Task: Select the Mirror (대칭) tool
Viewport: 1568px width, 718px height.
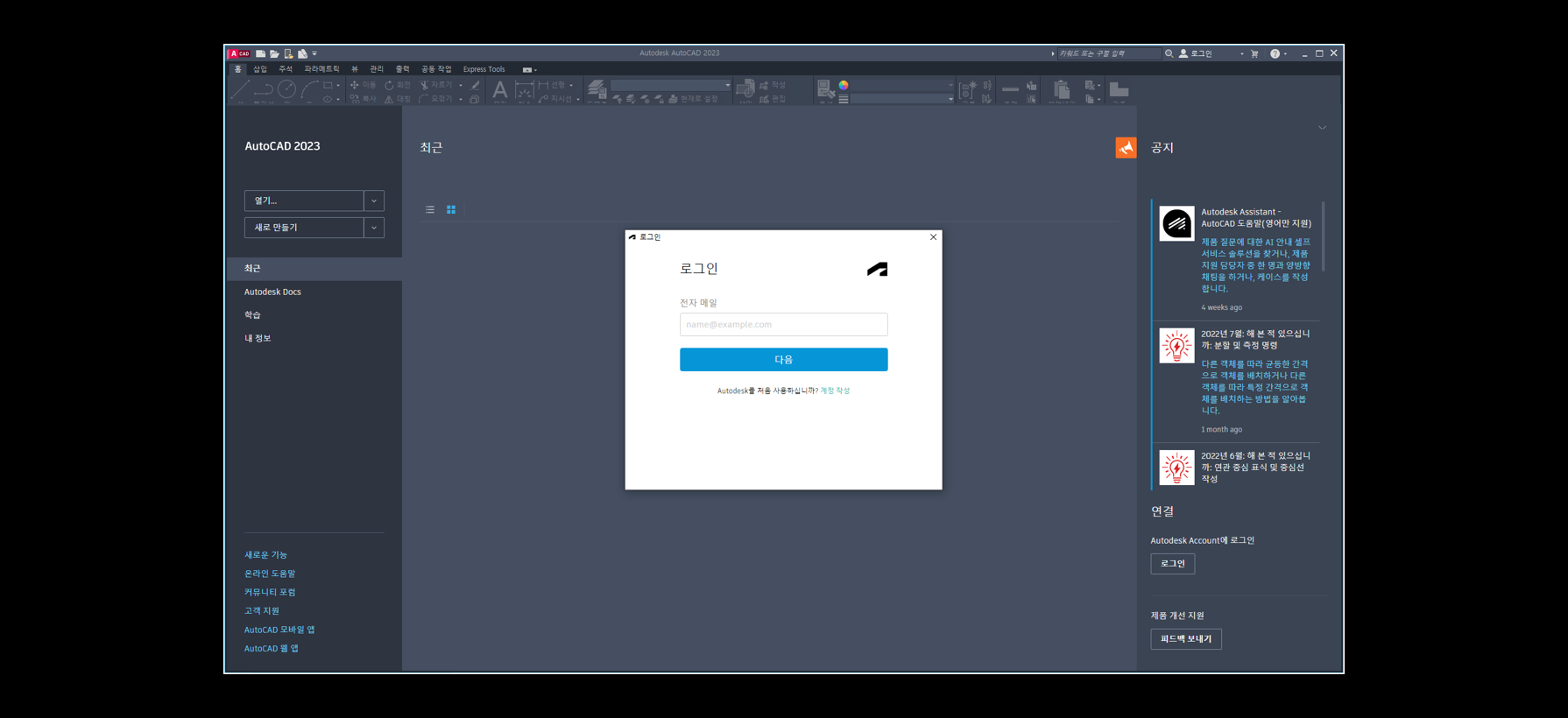Action: point(398,99)
